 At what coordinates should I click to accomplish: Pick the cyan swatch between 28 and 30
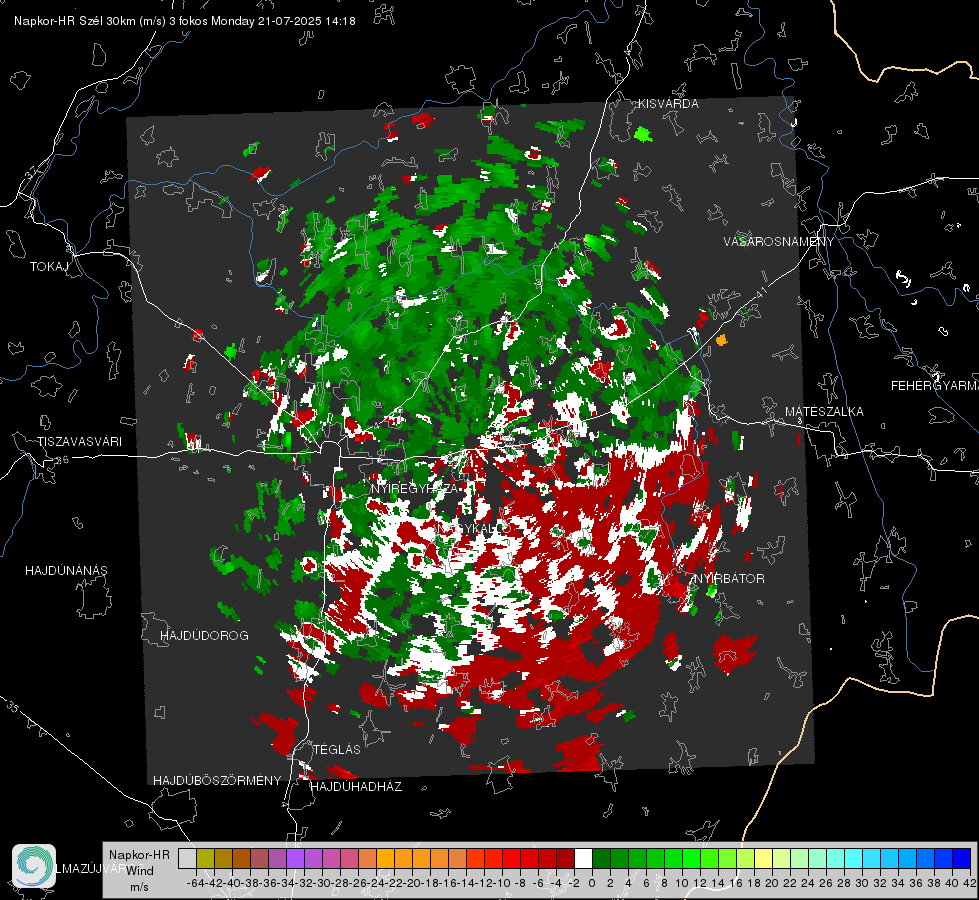[x=853, y=859]
